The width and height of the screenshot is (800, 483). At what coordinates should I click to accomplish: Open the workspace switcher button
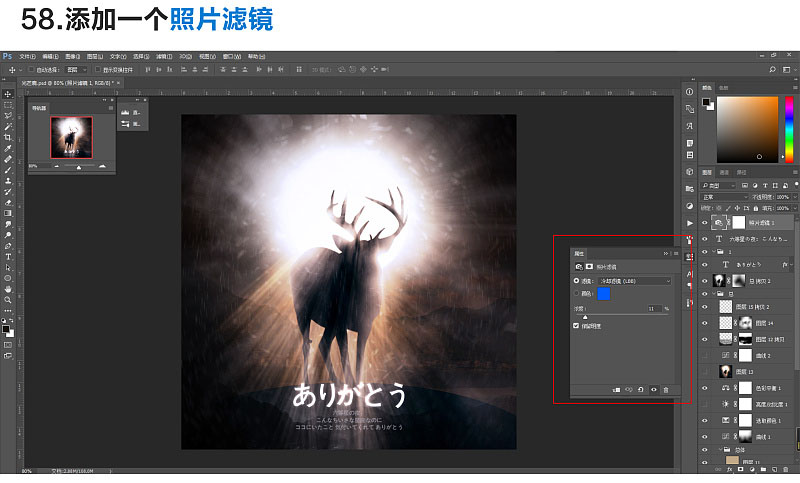(786, 69)
